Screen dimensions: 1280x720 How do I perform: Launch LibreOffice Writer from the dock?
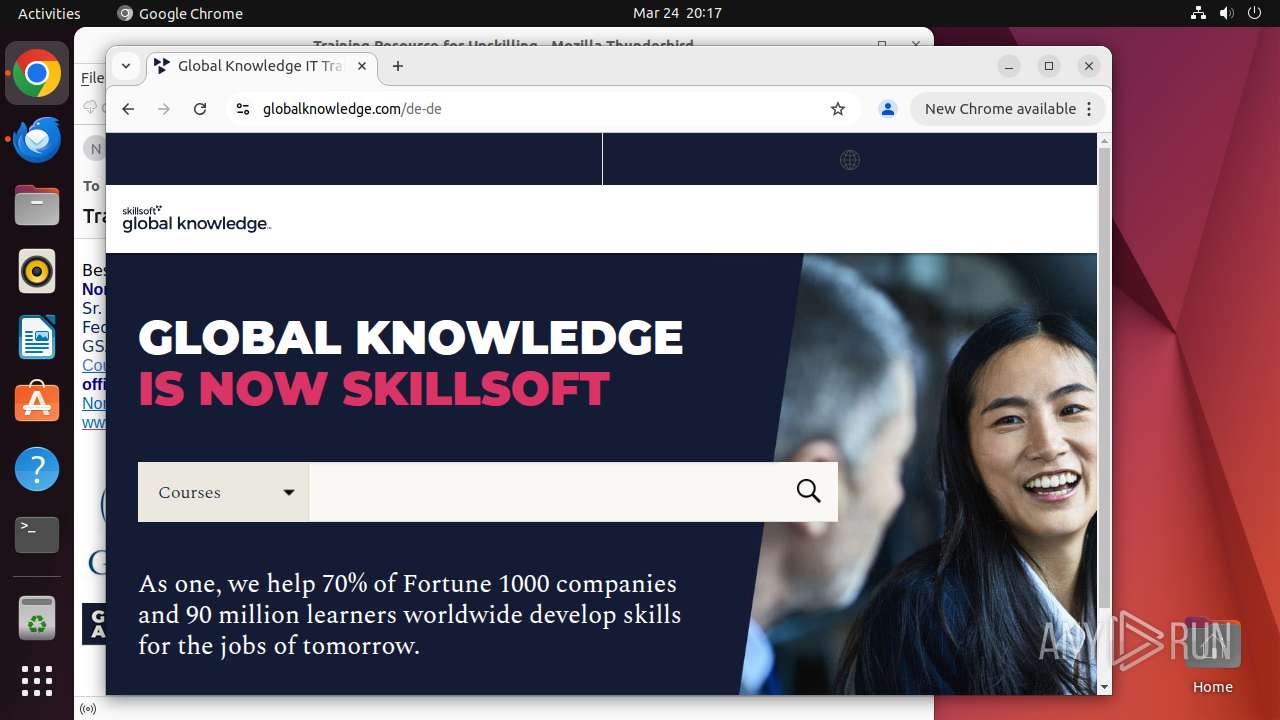37,337
